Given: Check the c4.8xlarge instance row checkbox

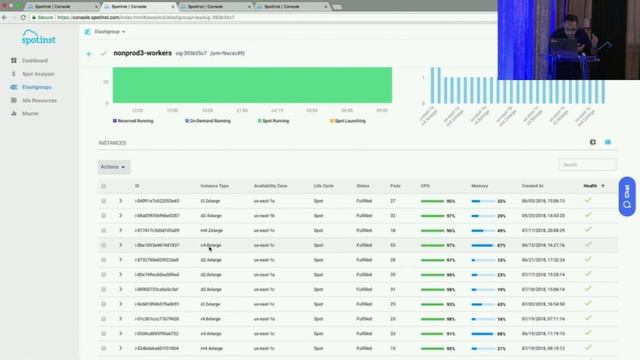Looking at the screenshot, I should coord(104,245).
